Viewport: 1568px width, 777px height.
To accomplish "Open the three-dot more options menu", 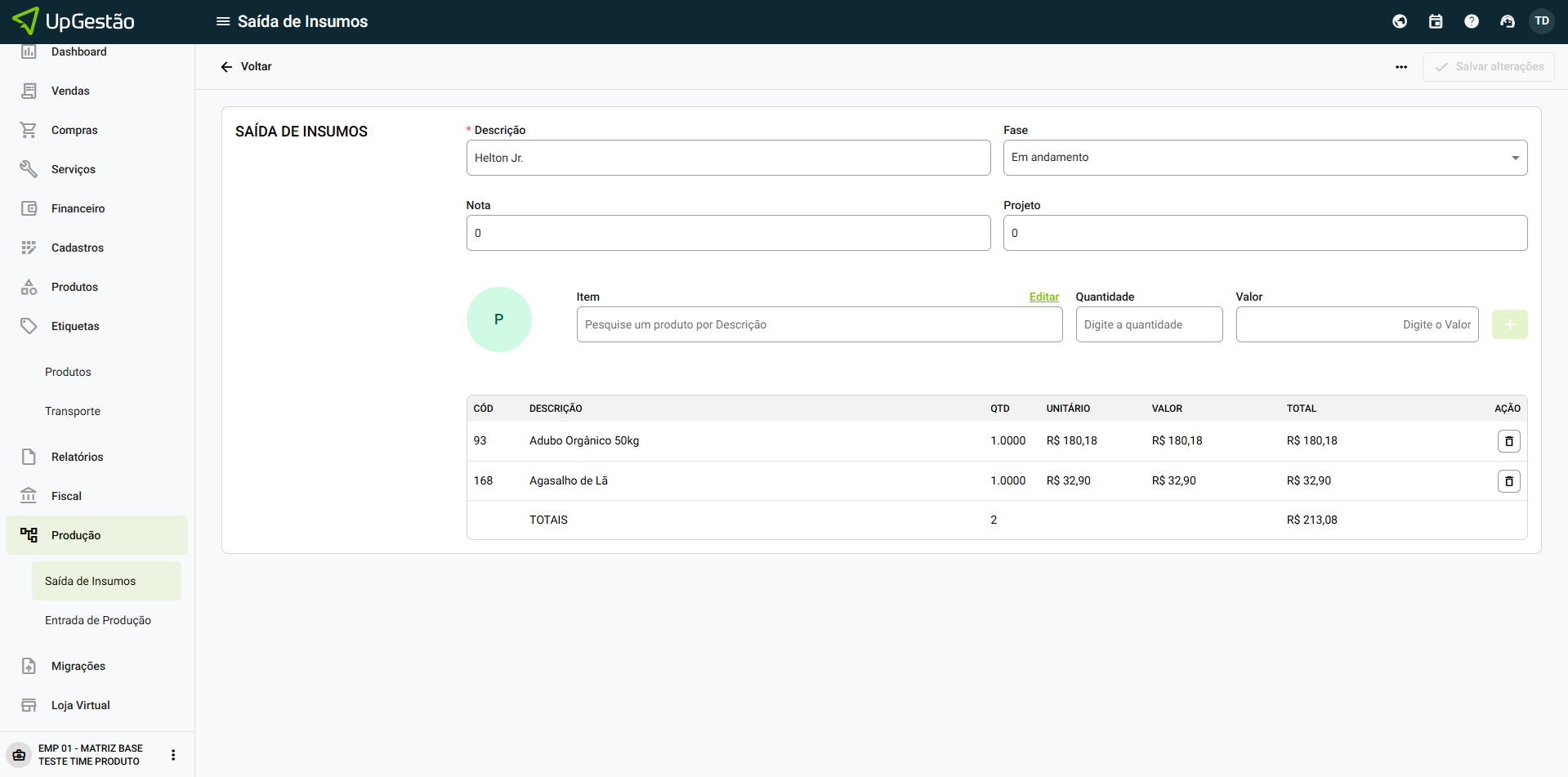I will tap(1401, 67).
